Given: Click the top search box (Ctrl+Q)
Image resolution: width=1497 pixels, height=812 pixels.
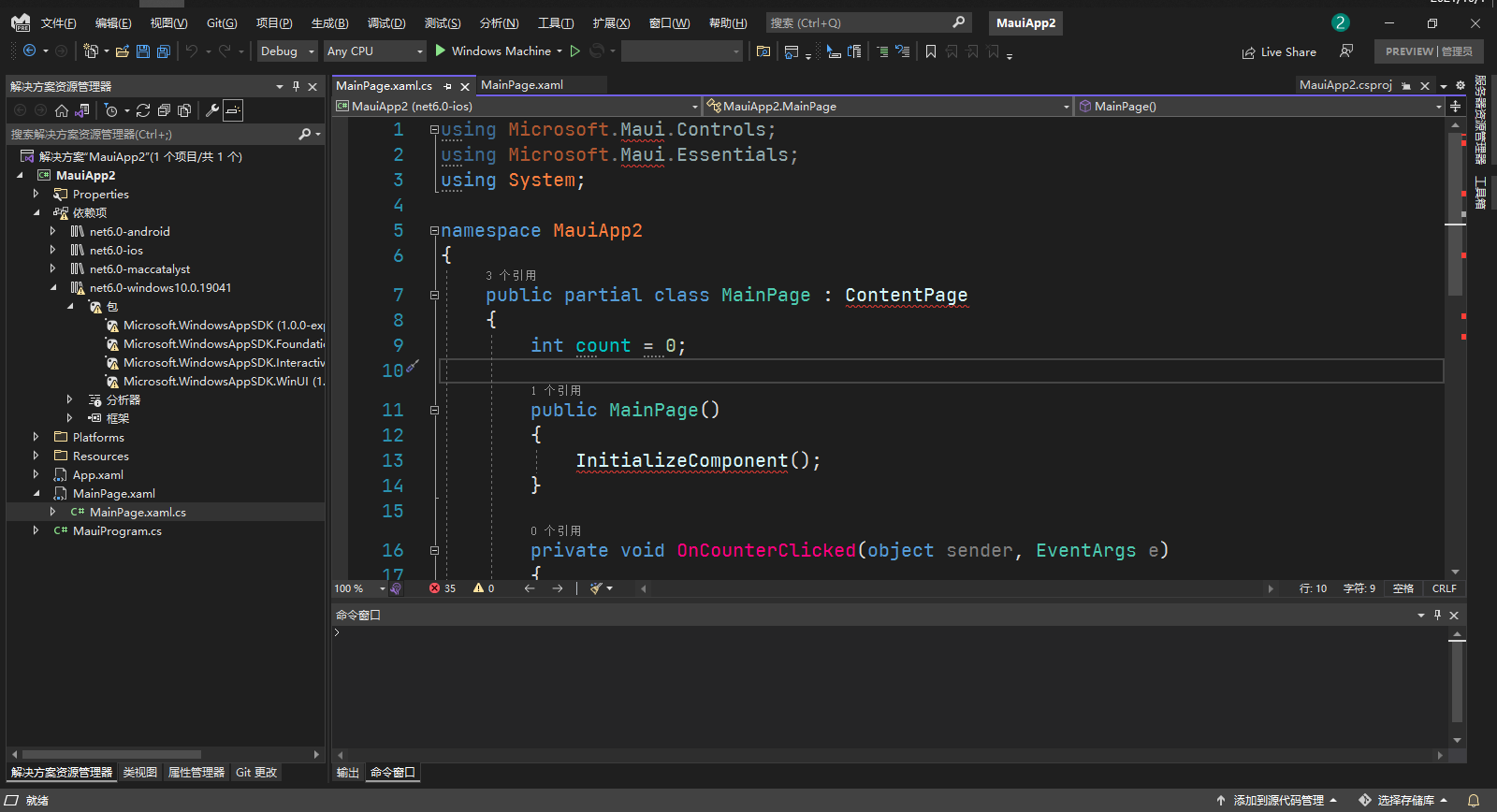Looking at the screenshot, I should click(x=868, y=22).
